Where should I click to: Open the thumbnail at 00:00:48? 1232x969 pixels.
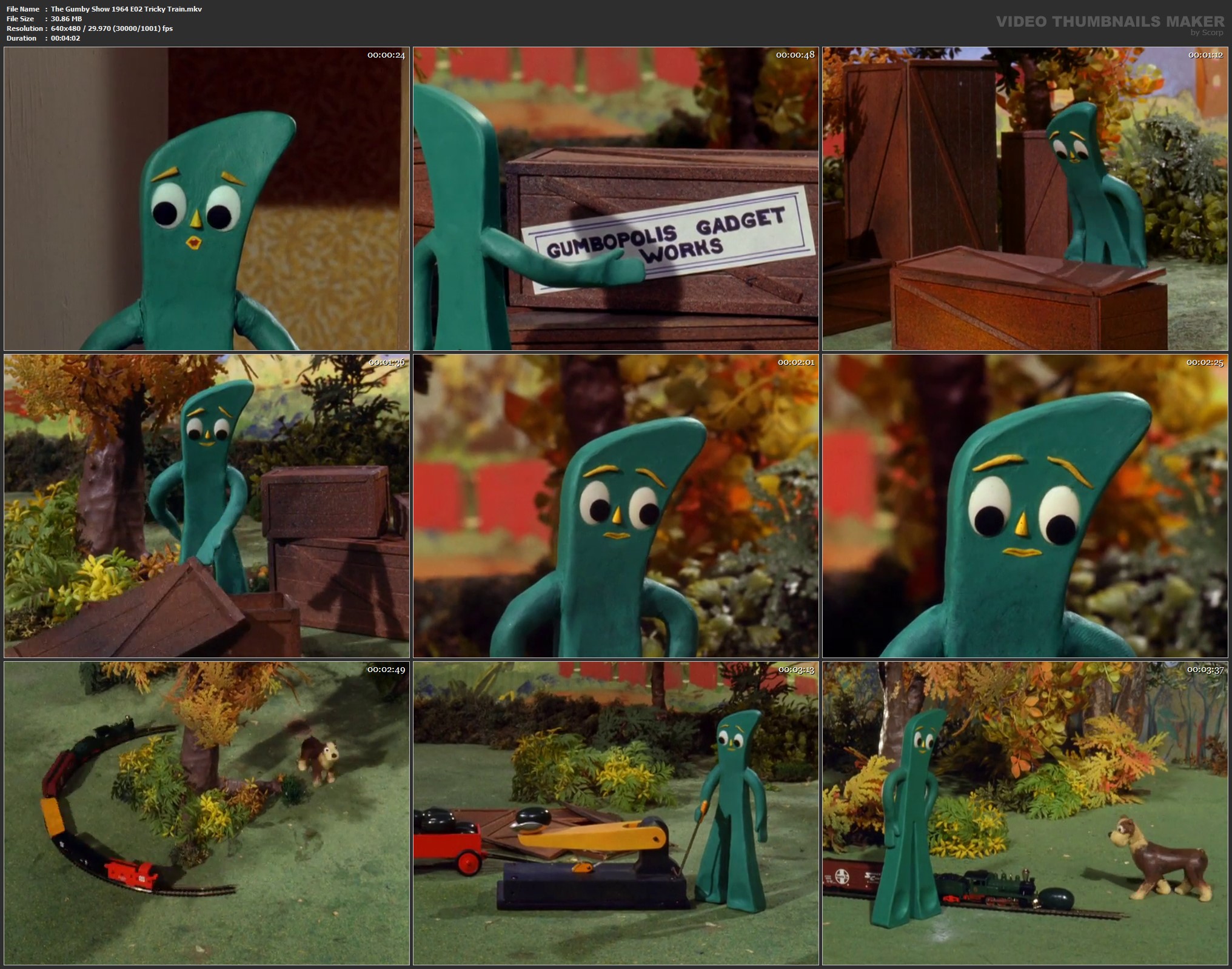coord(616,199)
